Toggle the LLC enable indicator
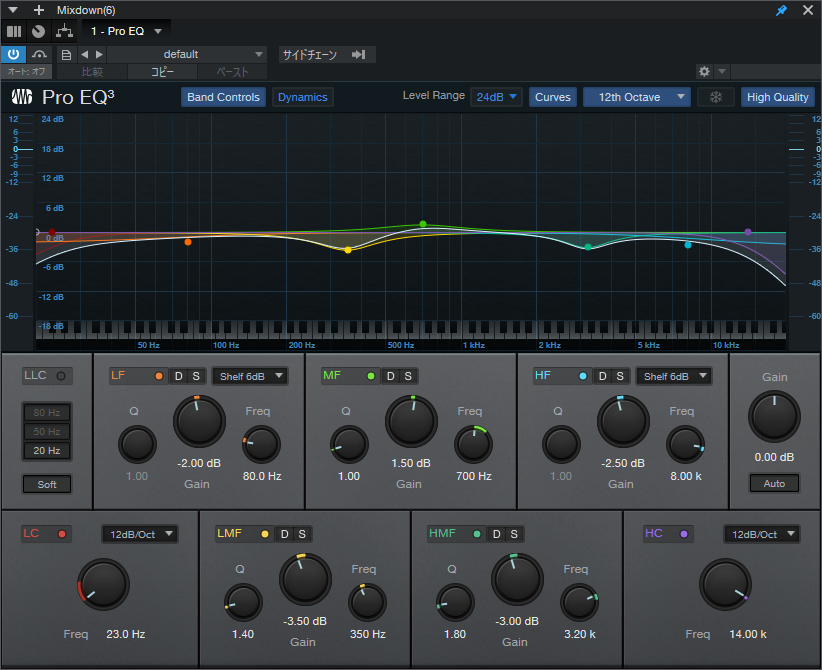 click(61, 376)
